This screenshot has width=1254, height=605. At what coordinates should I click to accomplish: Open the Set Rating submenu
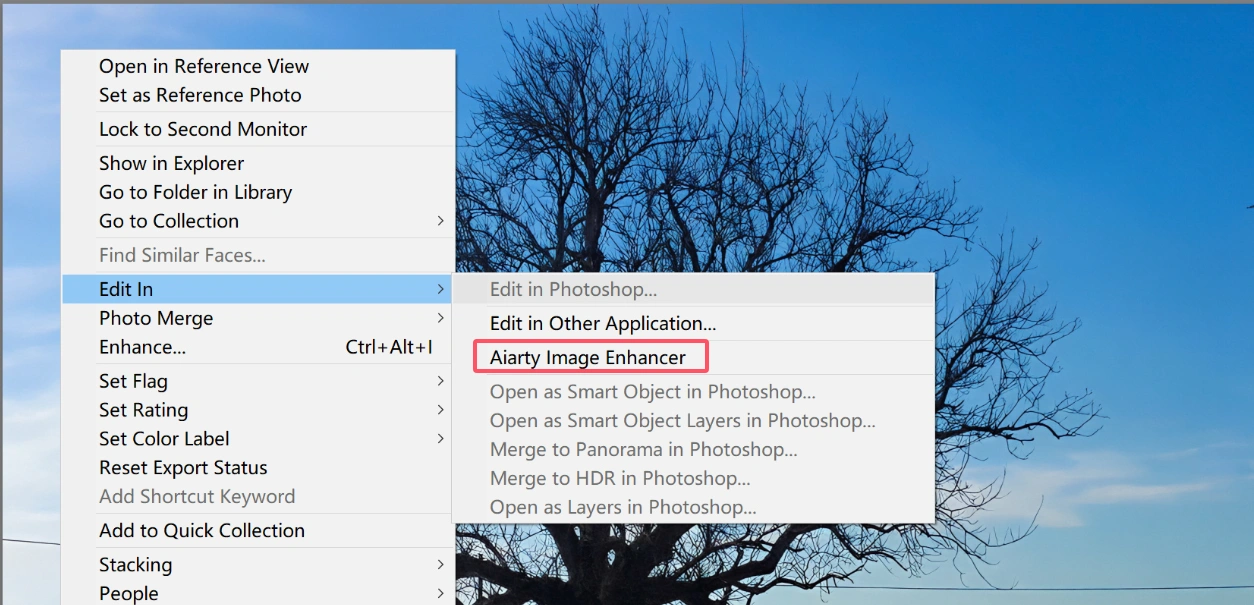click(x=258, y=410)
